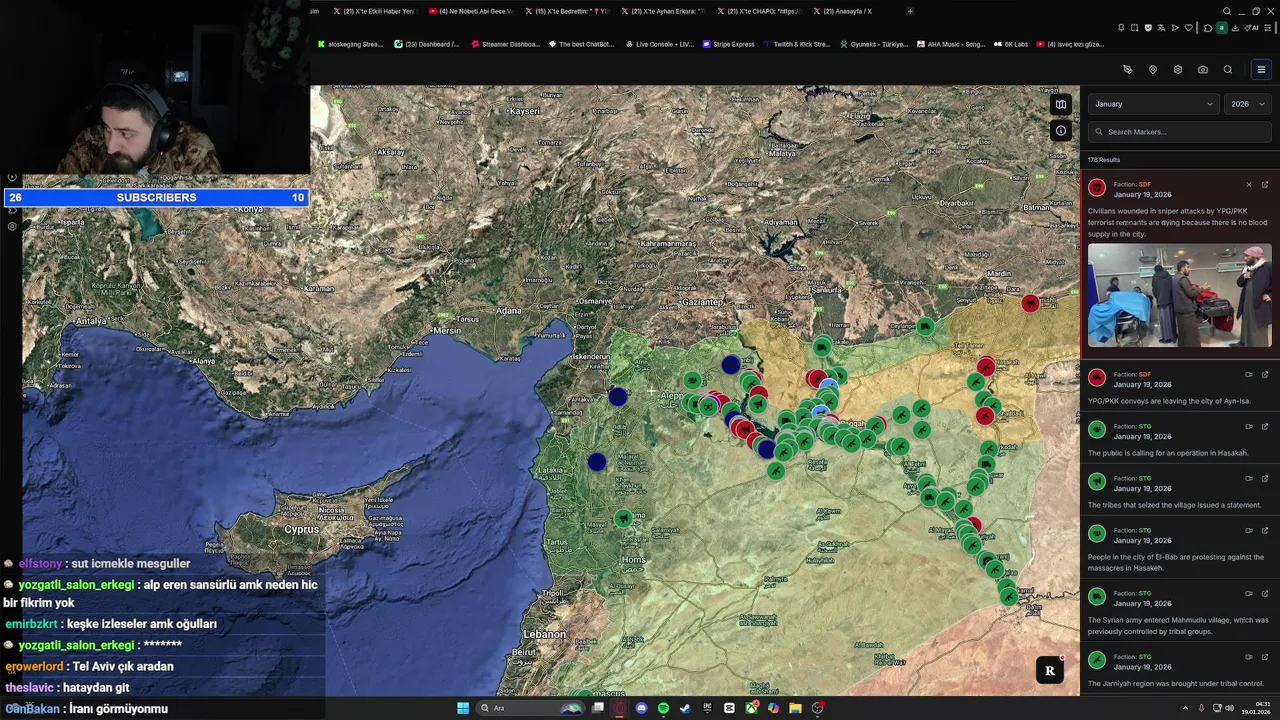The image size is (1280, 720).
Task: Switch to 'X'te CHAPO' browser tab
Action: 759,11
